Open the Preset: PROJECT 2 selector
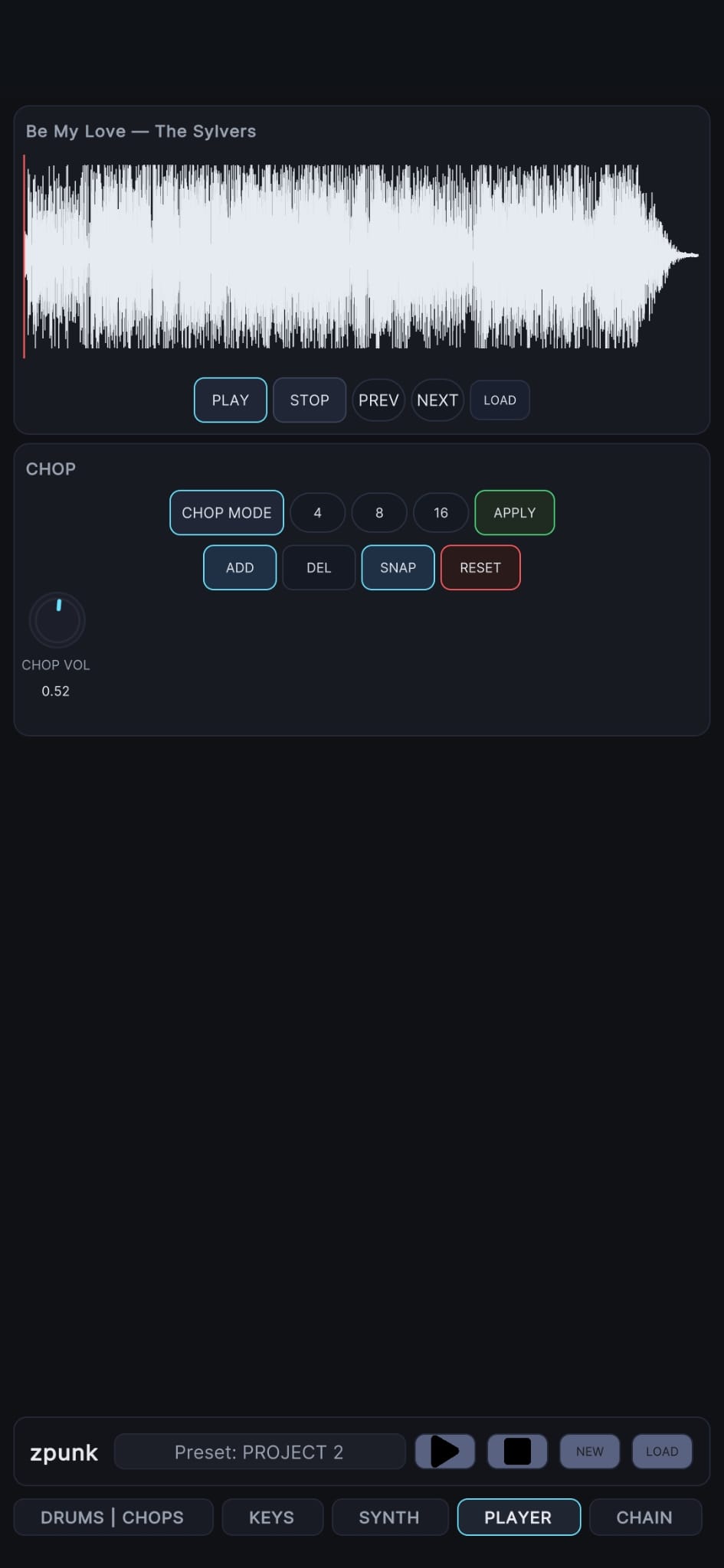 259,1452
